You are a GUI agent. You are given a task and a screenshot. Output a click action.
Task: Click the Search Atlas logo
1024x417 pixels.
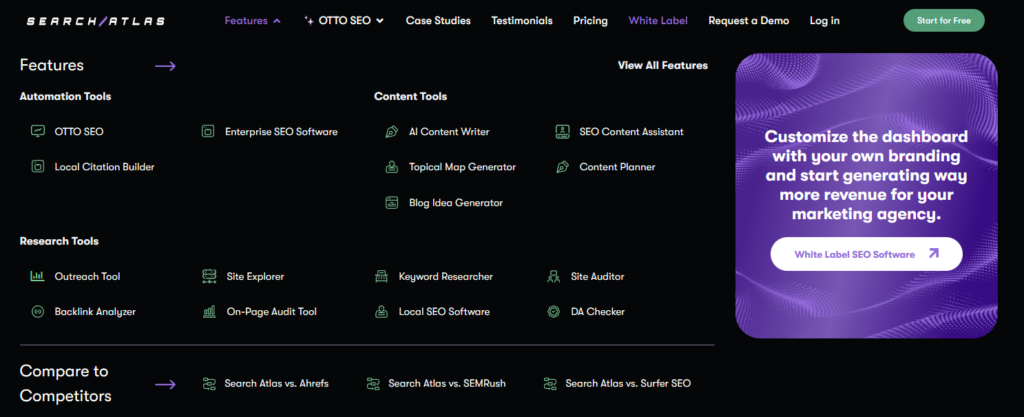(x=96, y=21)
